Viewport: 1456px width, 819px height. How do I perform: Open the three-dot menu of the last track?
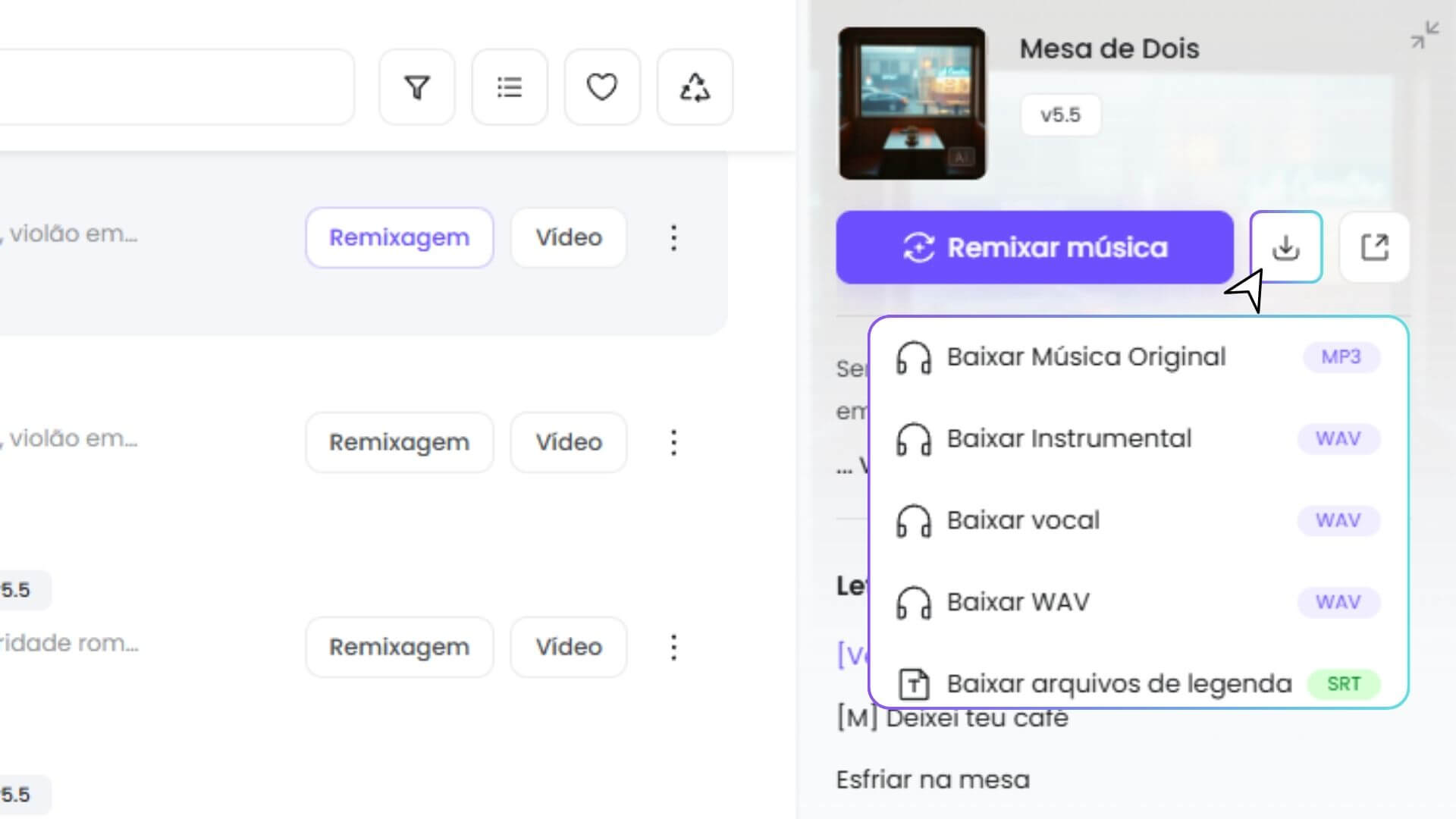click(x=673, y=647)
